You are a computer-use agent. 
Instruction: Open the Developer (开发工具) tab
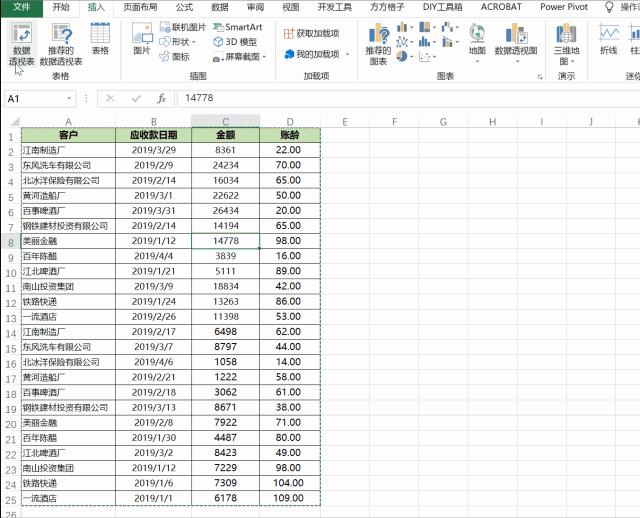334,7
